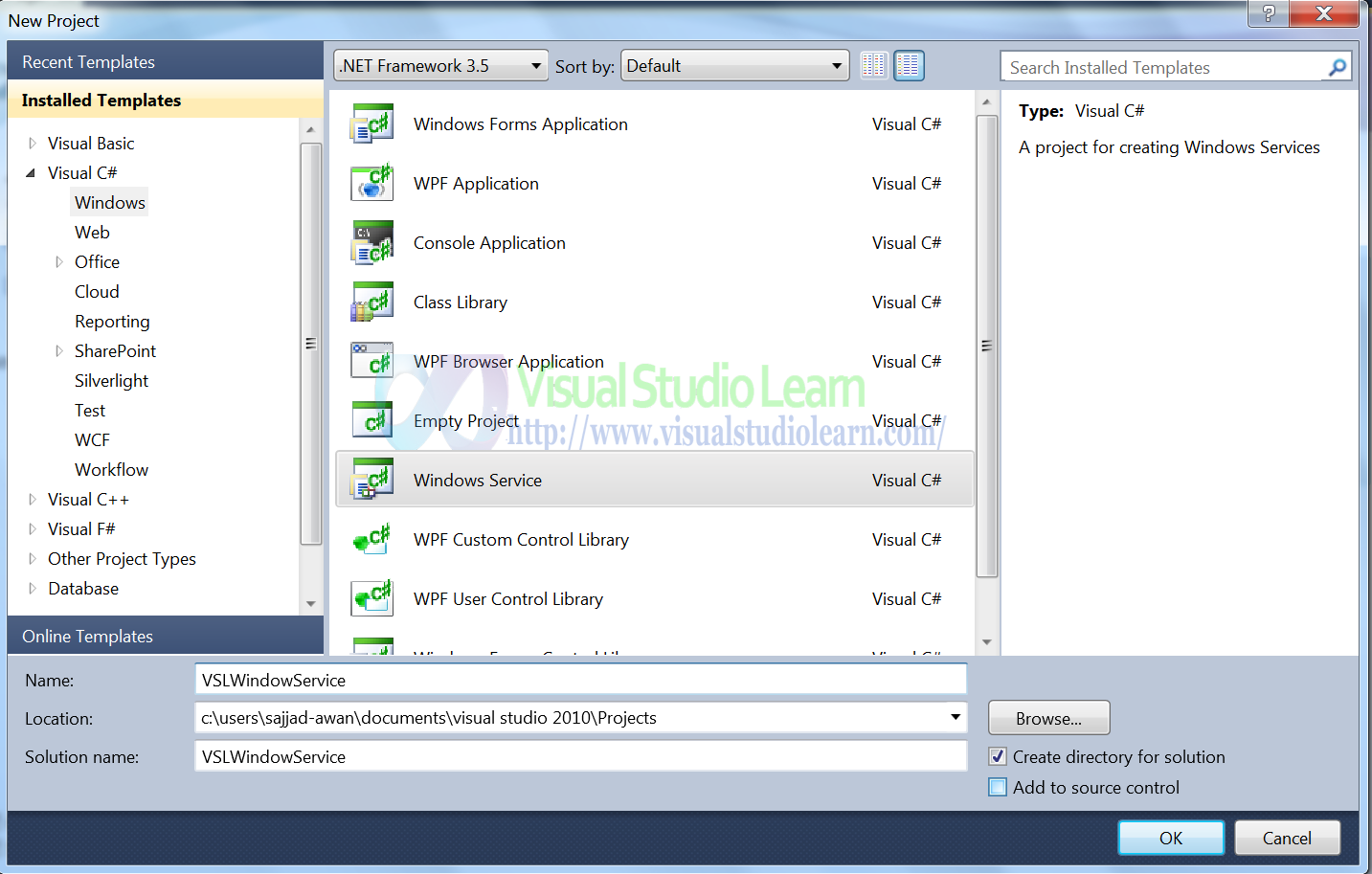Open the Recent Templates section

pos(165,61)
